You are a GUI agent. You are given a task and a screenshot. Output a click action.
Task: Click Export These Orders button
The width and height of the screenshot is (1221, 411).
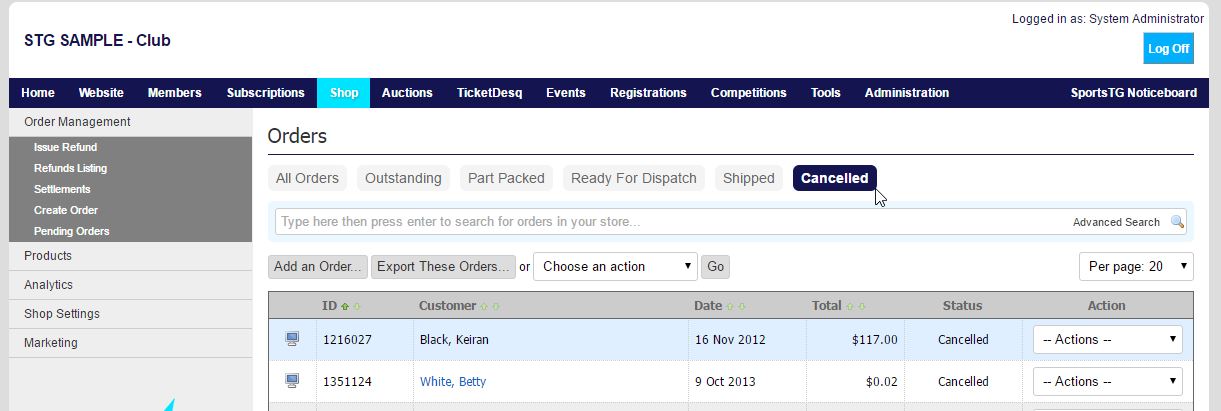[443, 267]
